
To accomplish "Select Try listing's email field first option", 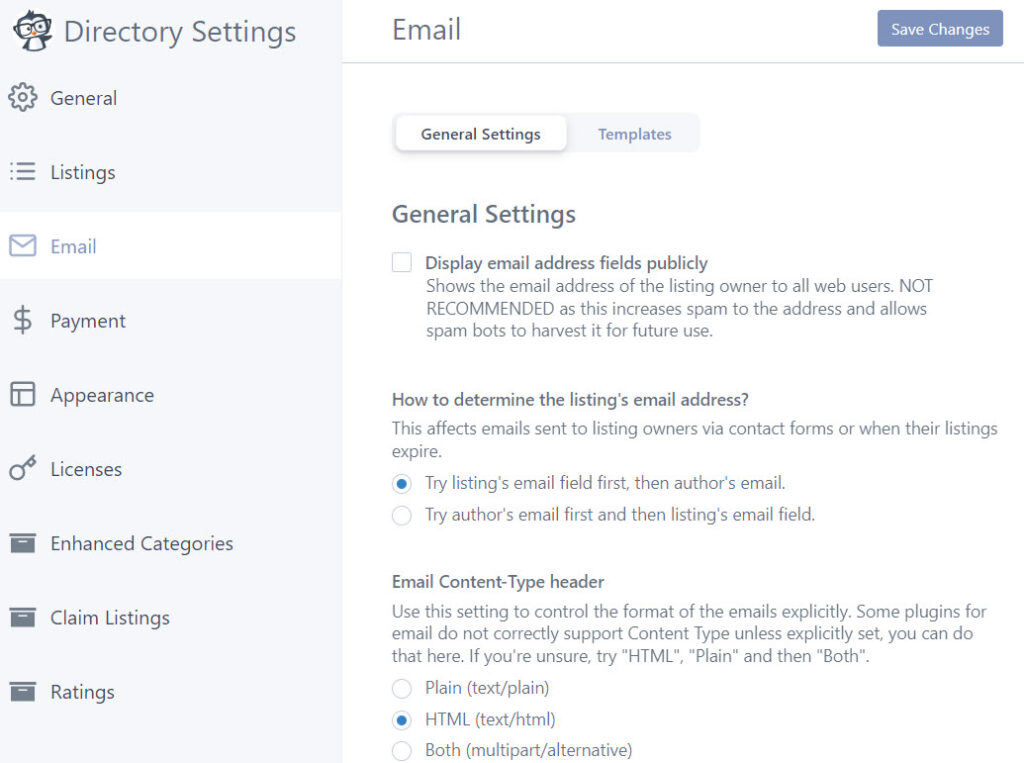I will click(402, 483).
